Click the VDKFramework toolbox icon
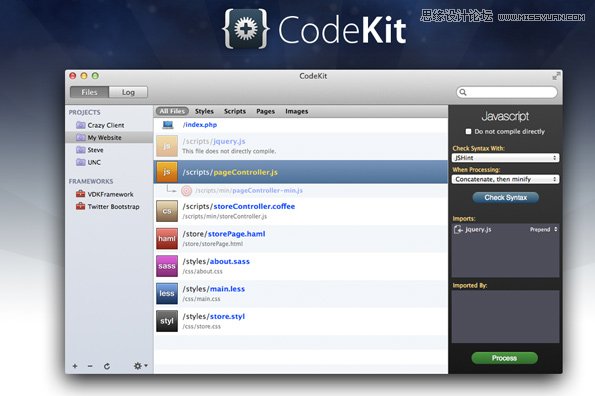The height and width of the screenshot is (396, 595). pyautogui.click(x=80, y=194)
